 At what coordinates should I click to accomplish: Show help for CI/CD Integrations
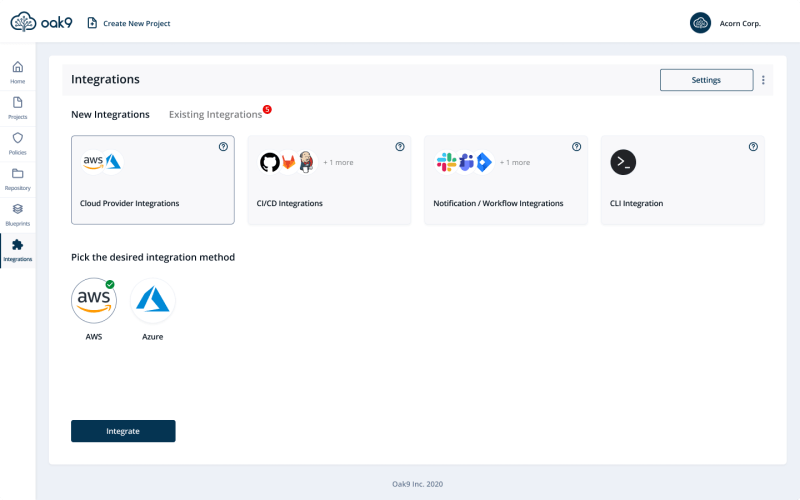pos(400,147)
